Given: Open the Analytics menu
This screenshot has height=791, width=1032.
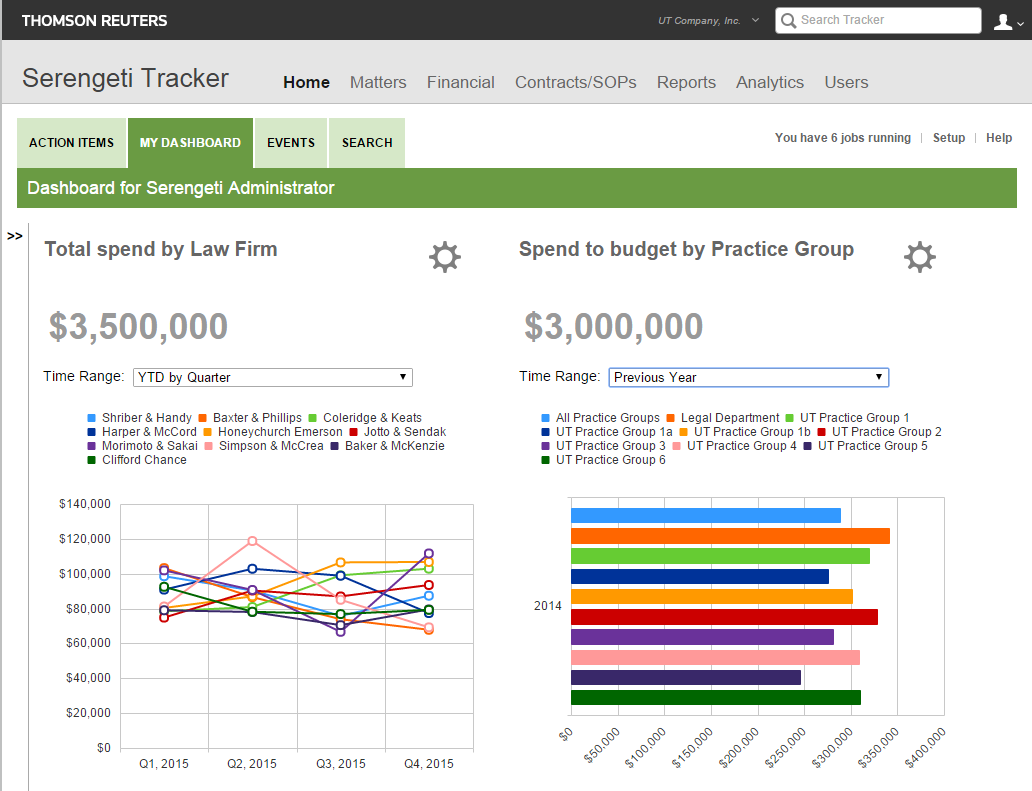Looking at the screenshot, I should point(769,82).
